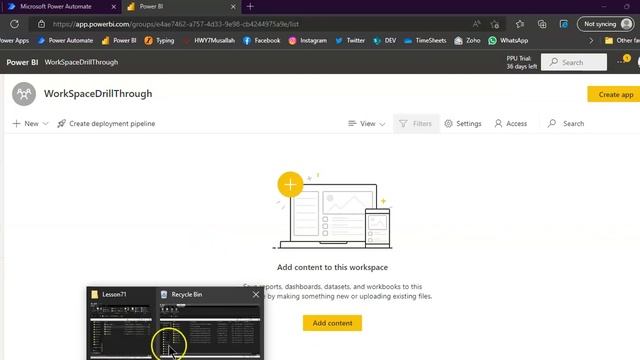The width and height of the screenshot is (640, 360).
Task: Open the Other favorites folder
Action: 622,40
